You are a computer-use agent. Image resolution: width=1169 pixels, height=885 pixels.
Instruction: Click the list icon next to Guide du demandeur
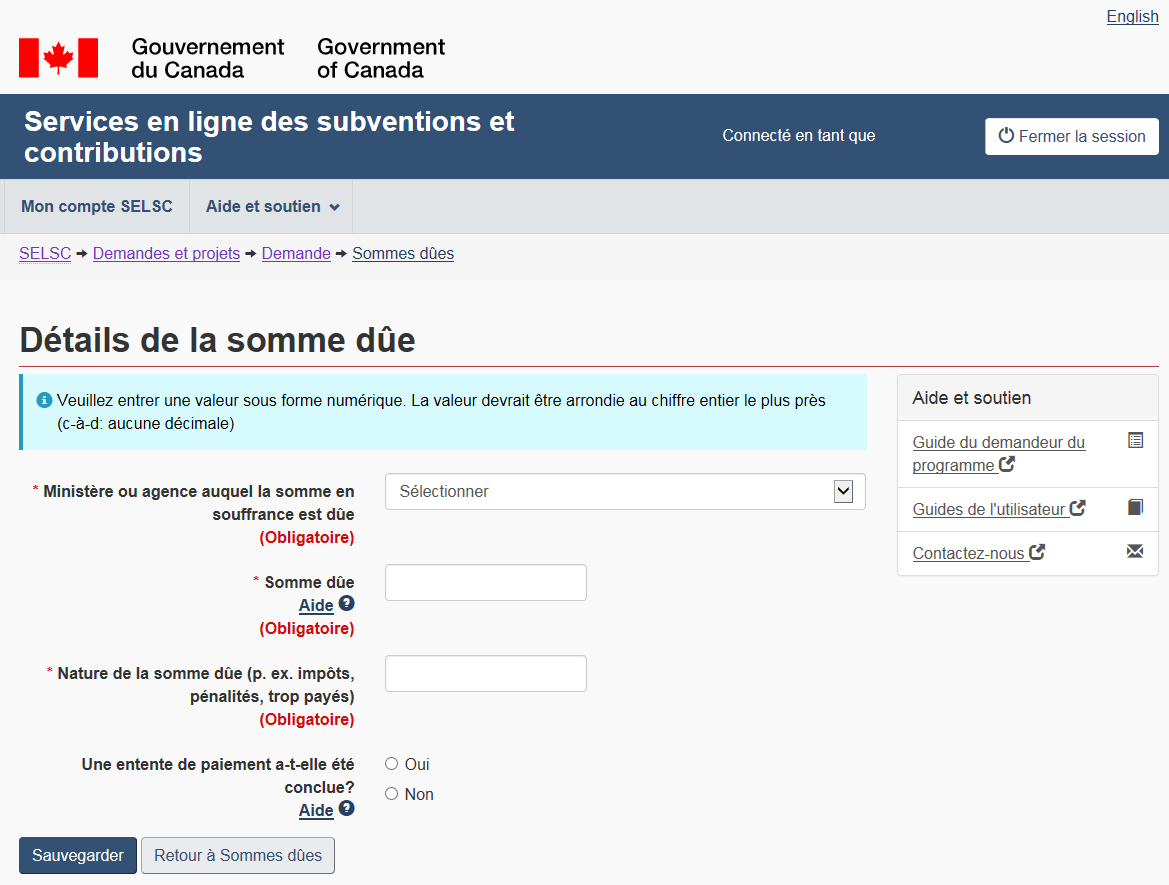[x=1135, y=440]
